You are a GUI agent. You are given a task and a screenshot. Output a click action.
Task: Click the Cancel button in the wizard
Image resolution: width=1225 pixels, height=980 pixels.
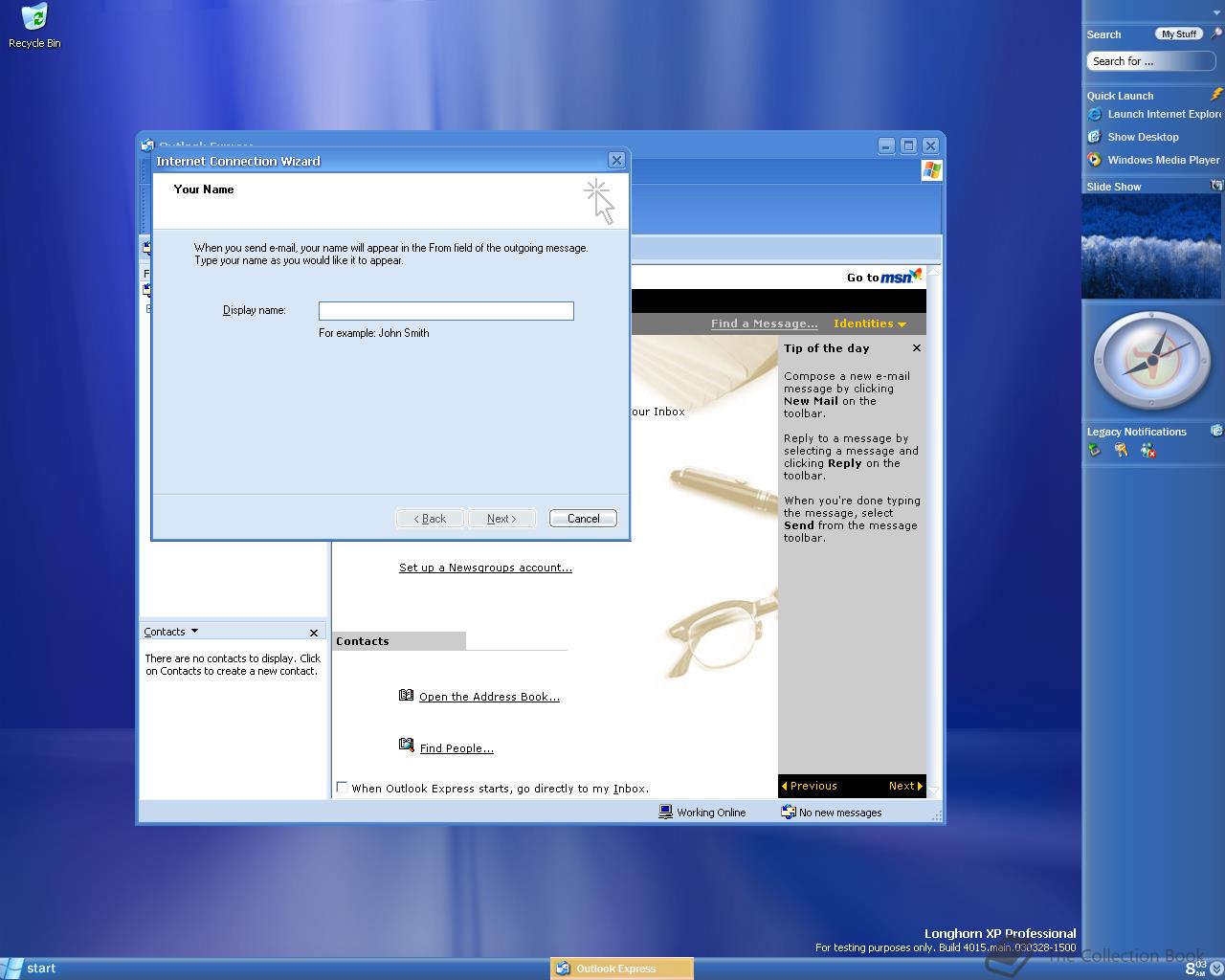click(x=583, y=519)
